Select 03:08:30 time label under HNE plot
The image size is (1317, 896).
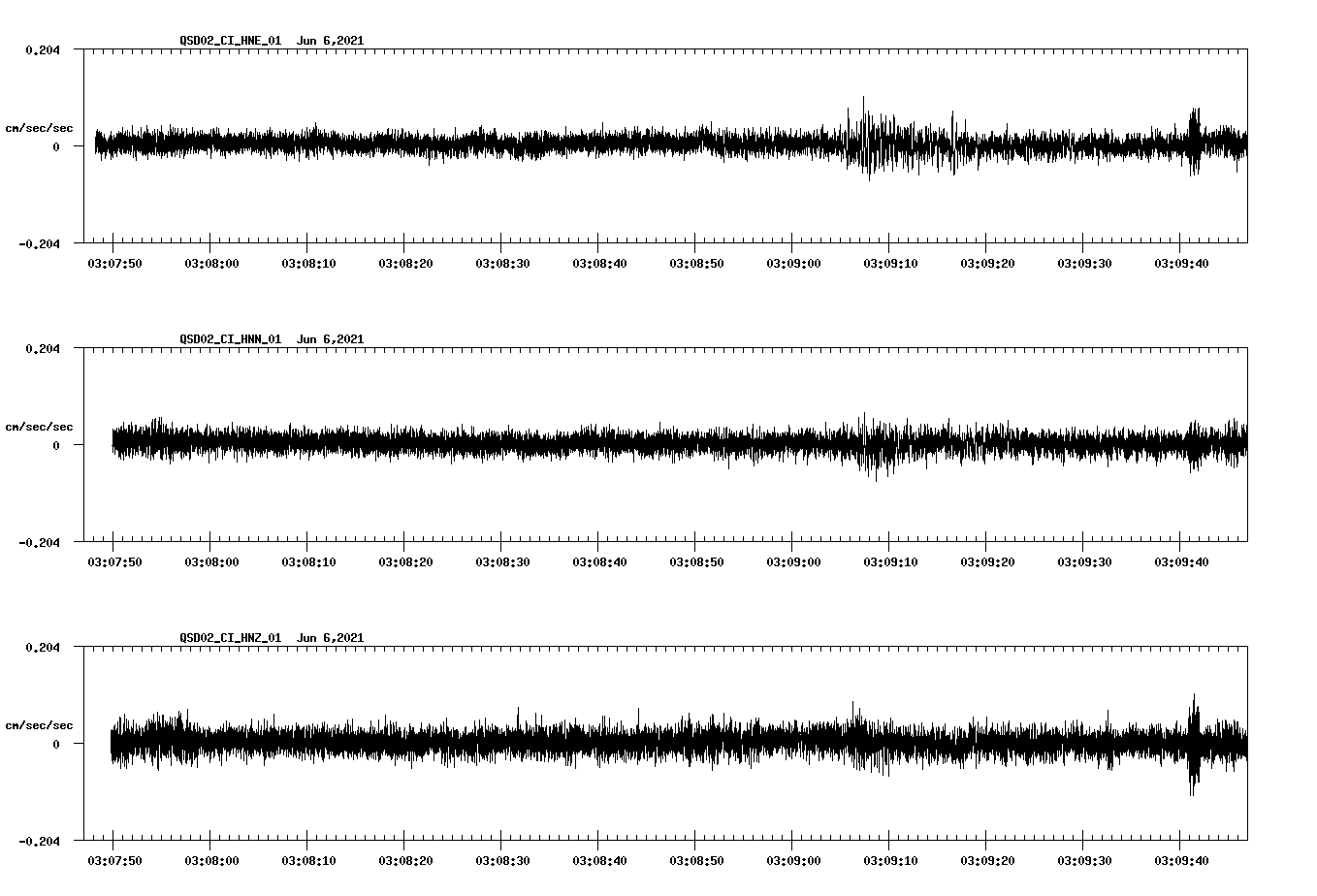(x=502, y=263)
